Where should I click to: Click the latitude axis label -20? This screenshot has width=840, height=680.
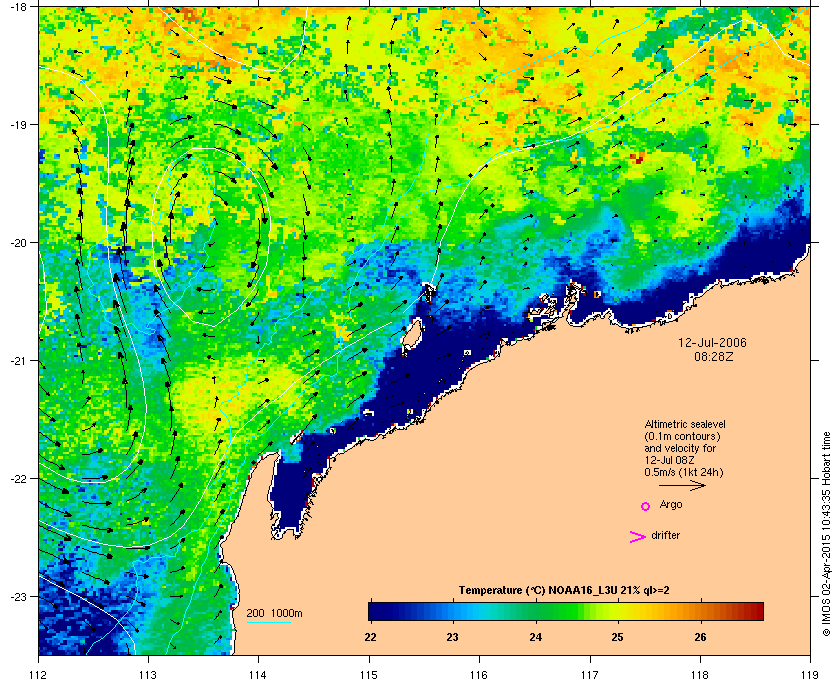(x=18, y=243)
